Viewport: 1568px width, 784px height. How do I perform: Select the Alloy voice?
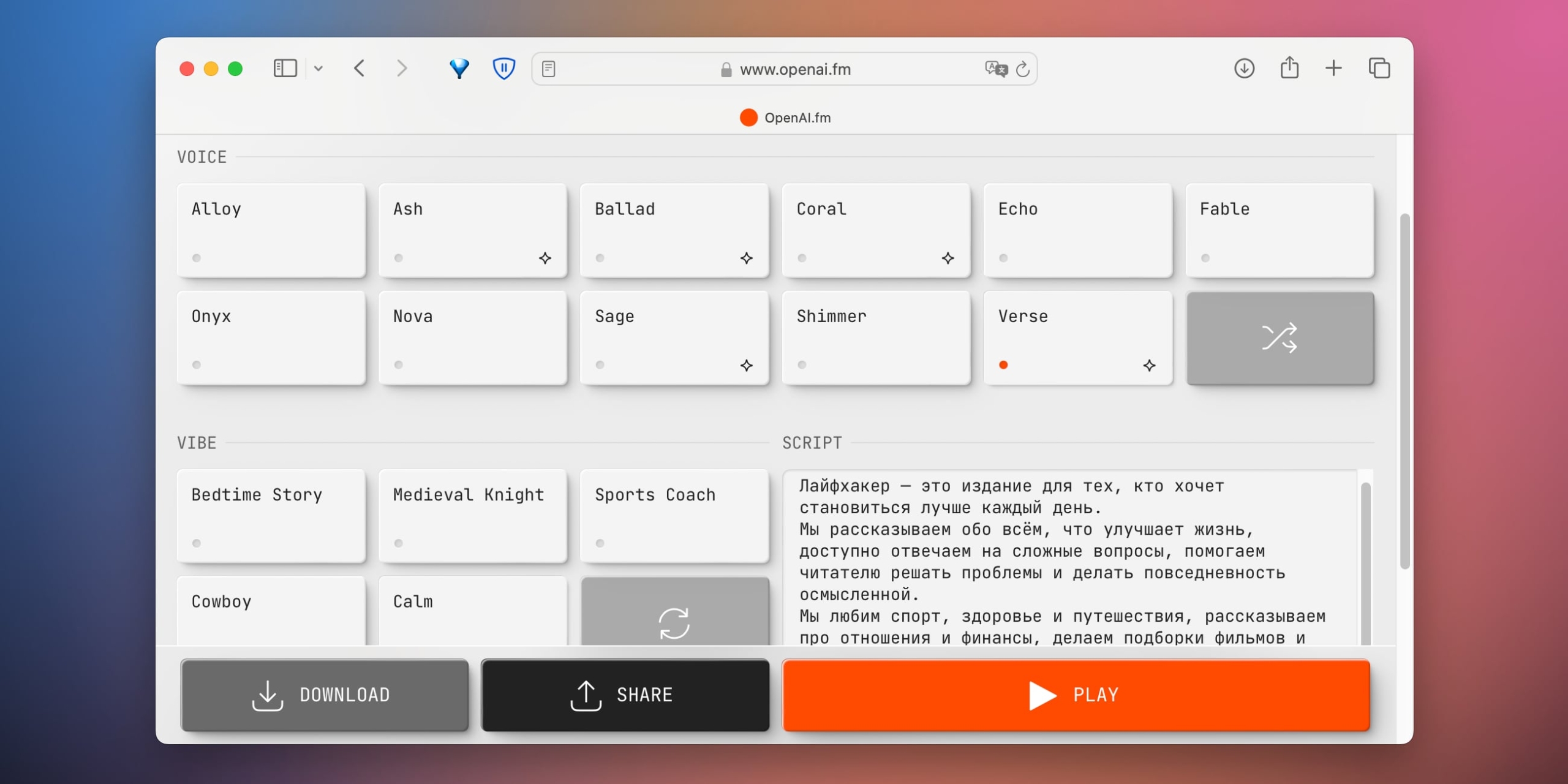[271, 231]
